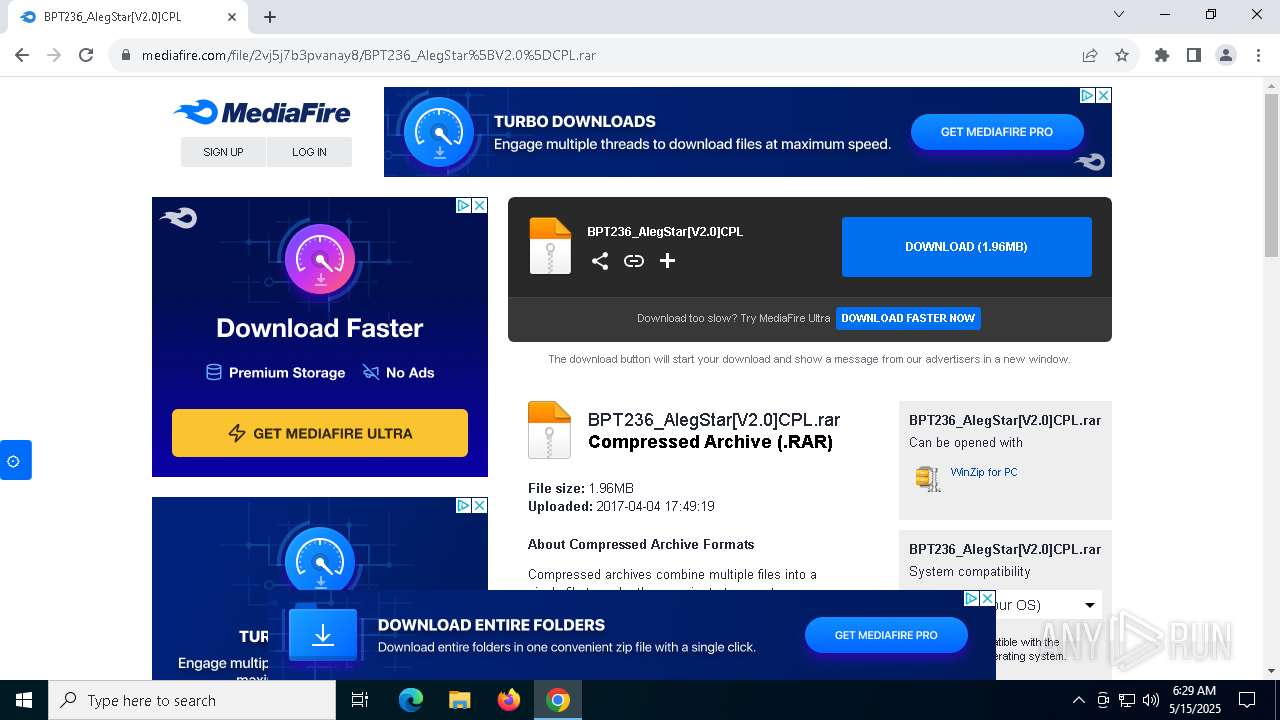
Task: Open the volume control in system tray
Action: point(1151,700)
